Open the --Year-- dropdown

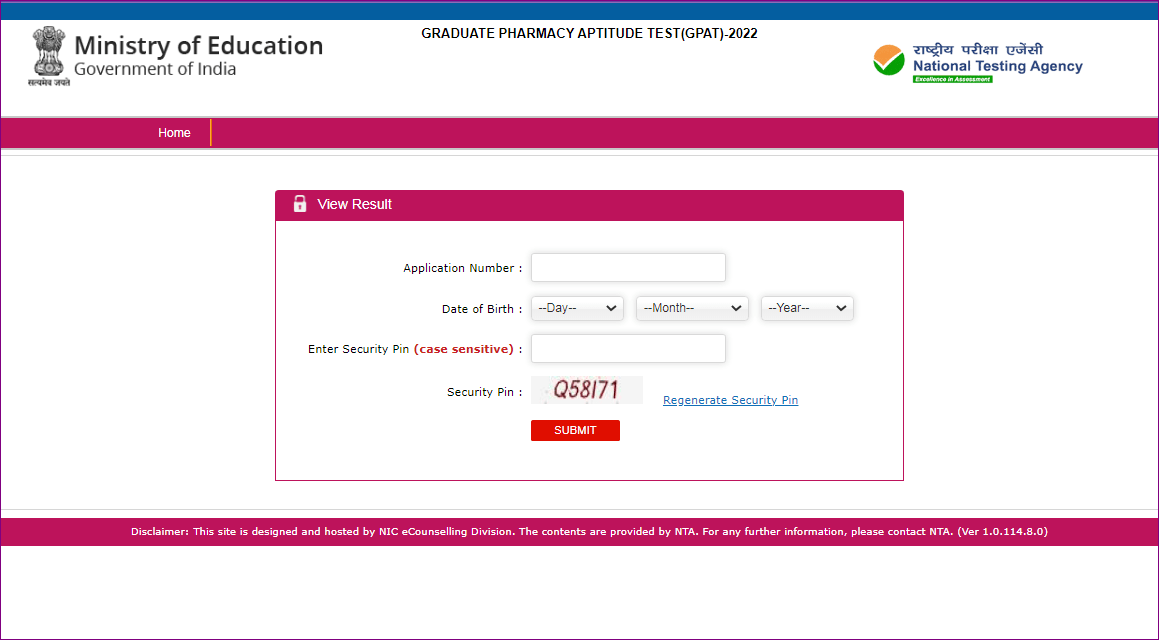tap(807, 308)
